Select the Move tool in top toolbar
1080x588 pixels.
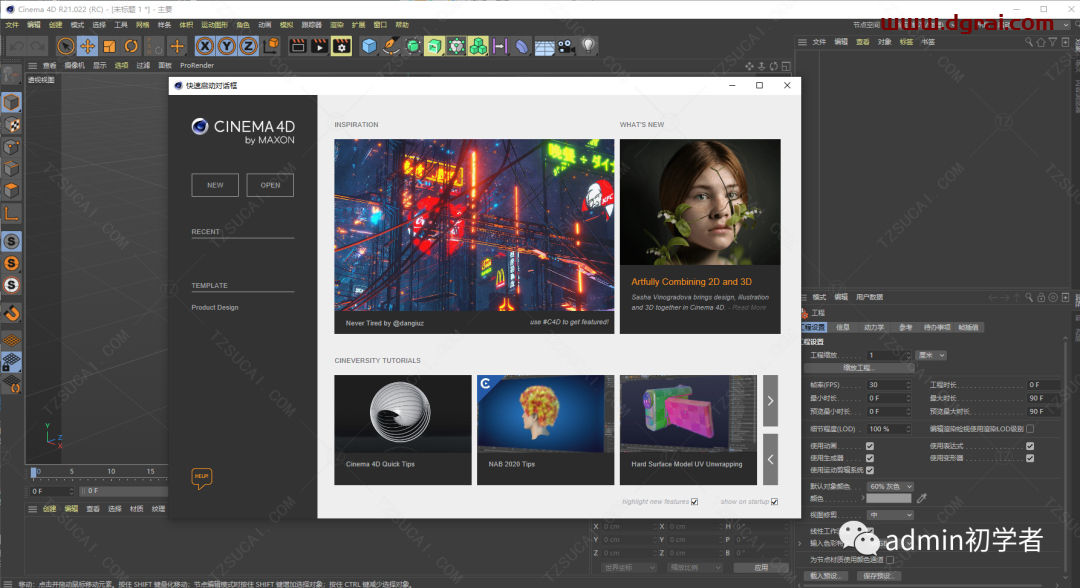tap(87, 46)
